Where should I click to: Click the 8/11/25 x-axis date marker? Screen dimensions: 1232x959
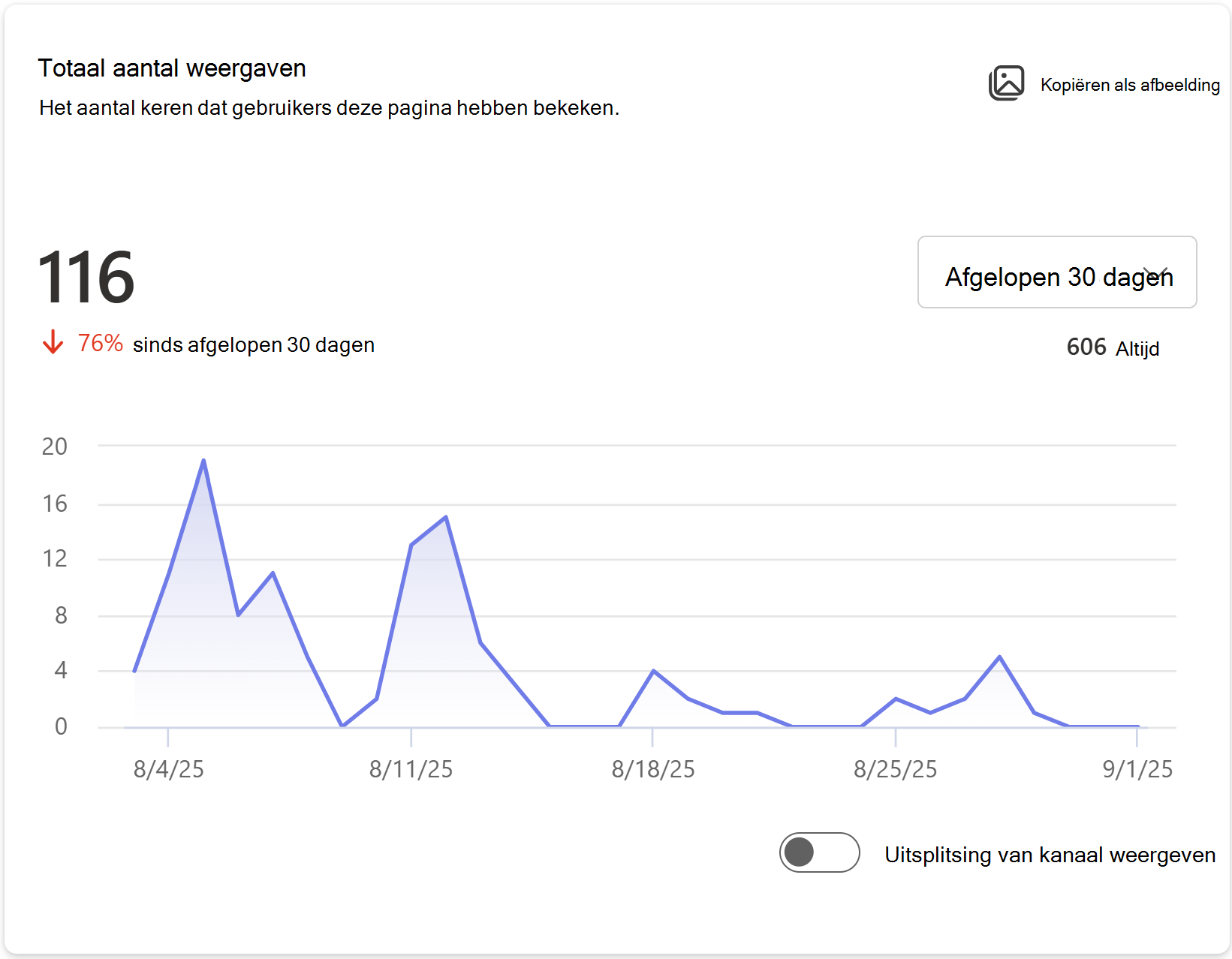(x=411, y=769)
